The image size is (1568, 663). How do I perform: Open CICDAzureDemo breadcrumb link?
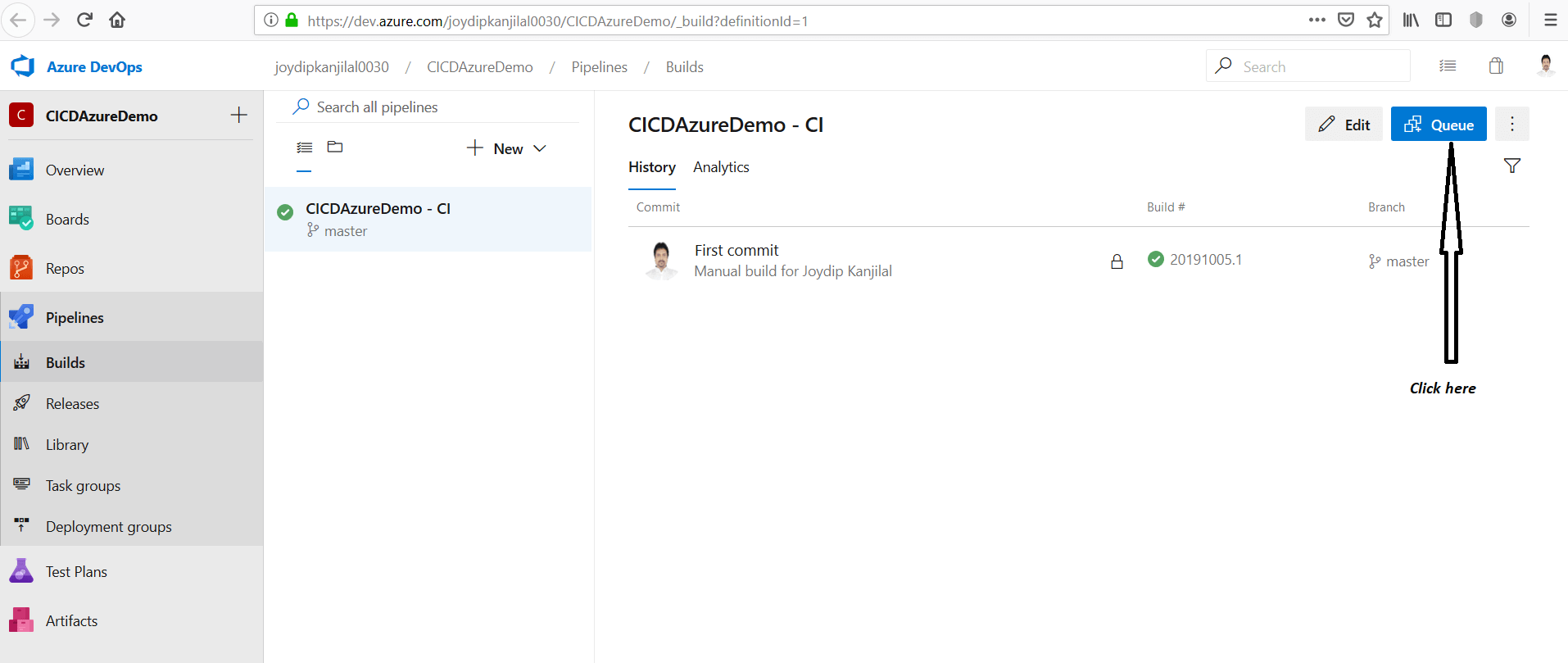[480, 67]
